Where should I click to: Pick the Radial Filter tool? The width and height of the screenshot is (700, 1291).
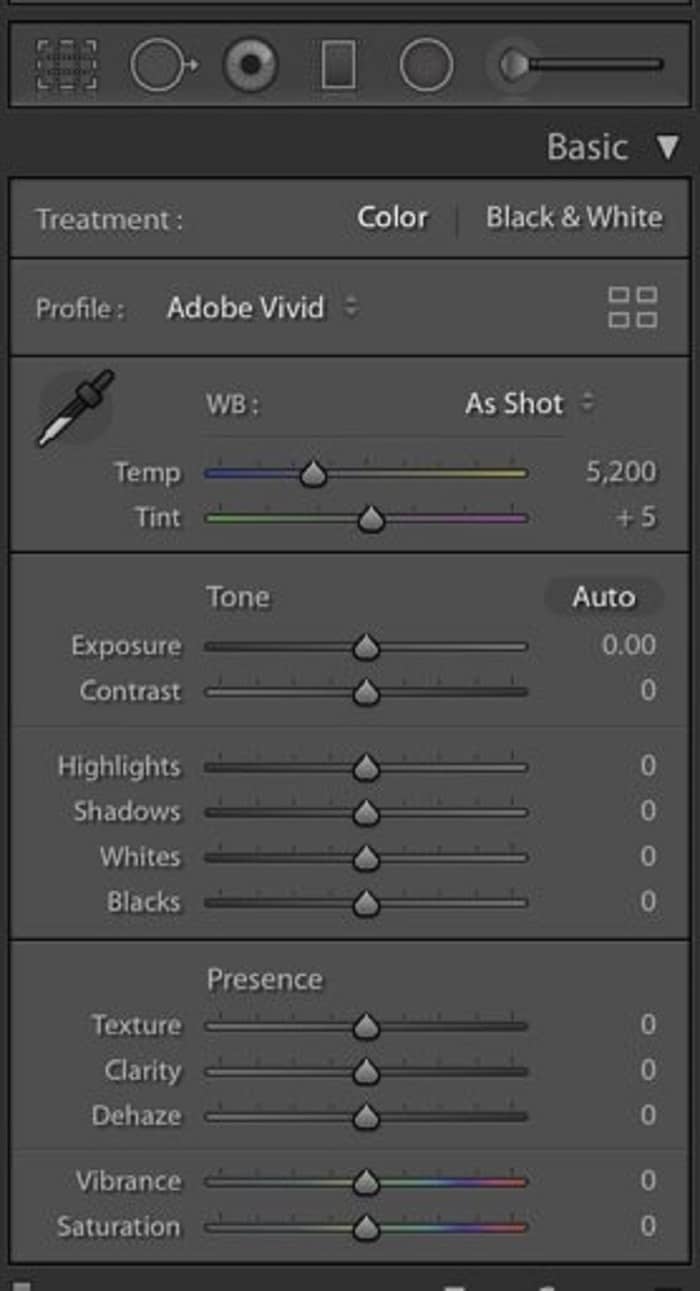[x=426, y=66]
